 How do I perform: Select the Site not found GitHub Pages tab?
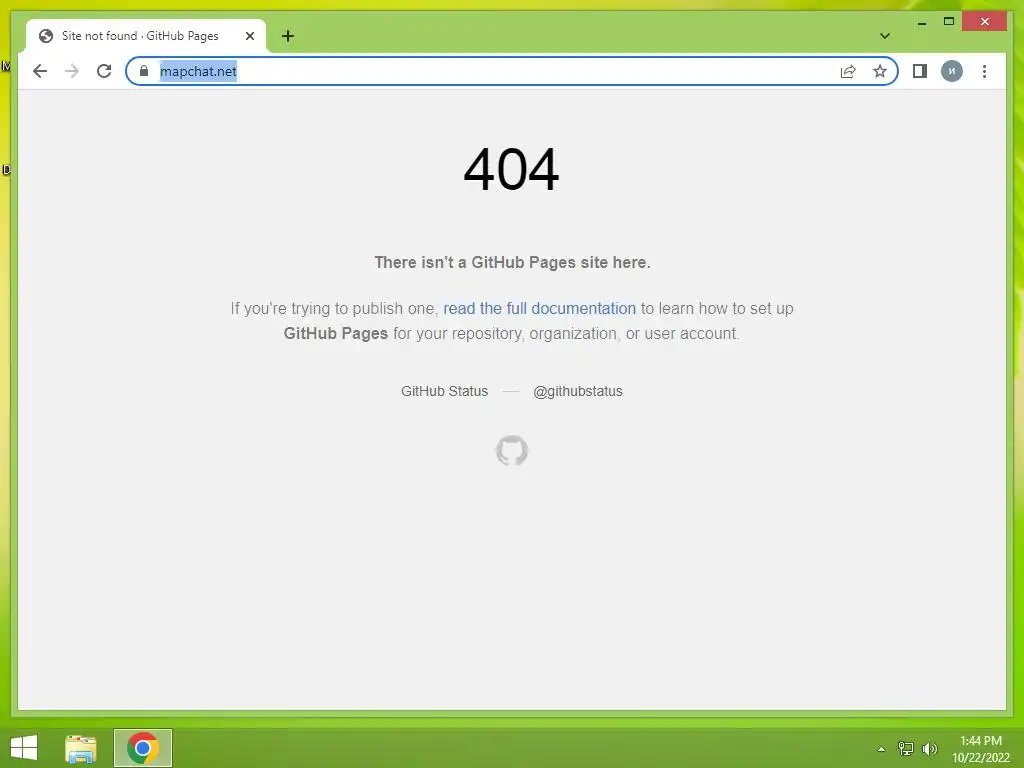146,36
